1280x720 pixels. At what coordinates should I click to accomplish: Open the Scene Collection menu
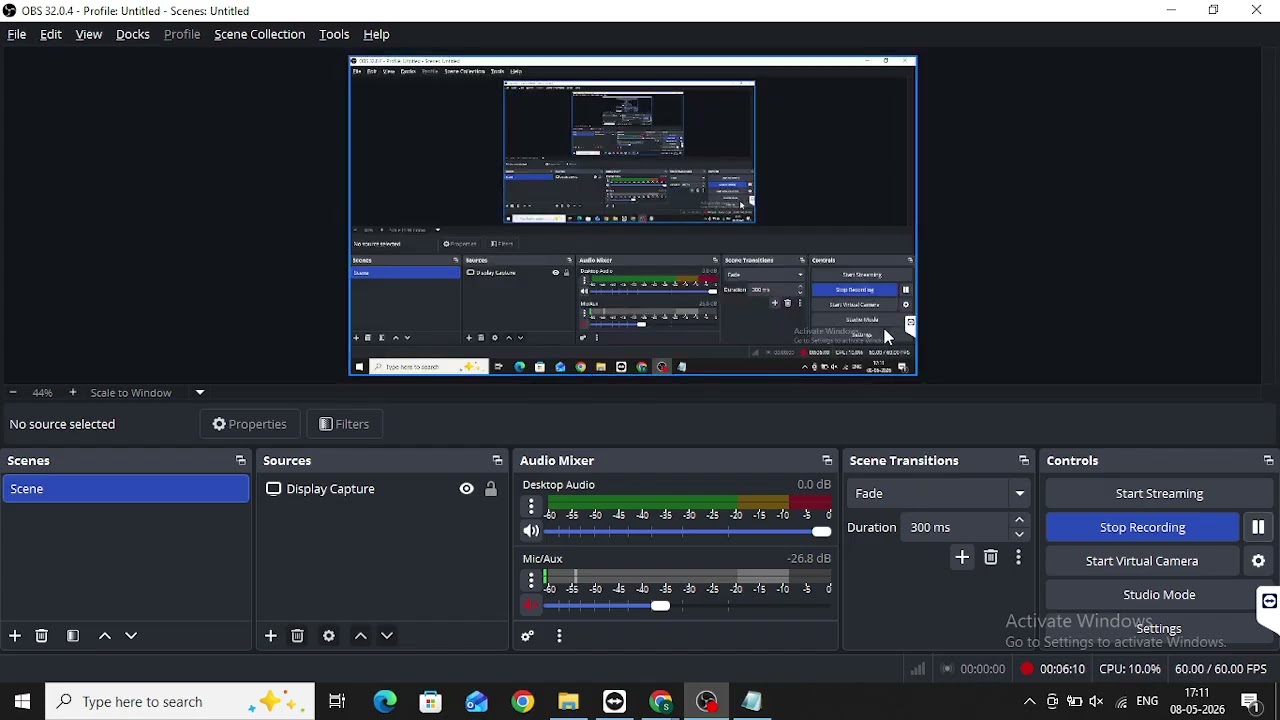[260, 34]
